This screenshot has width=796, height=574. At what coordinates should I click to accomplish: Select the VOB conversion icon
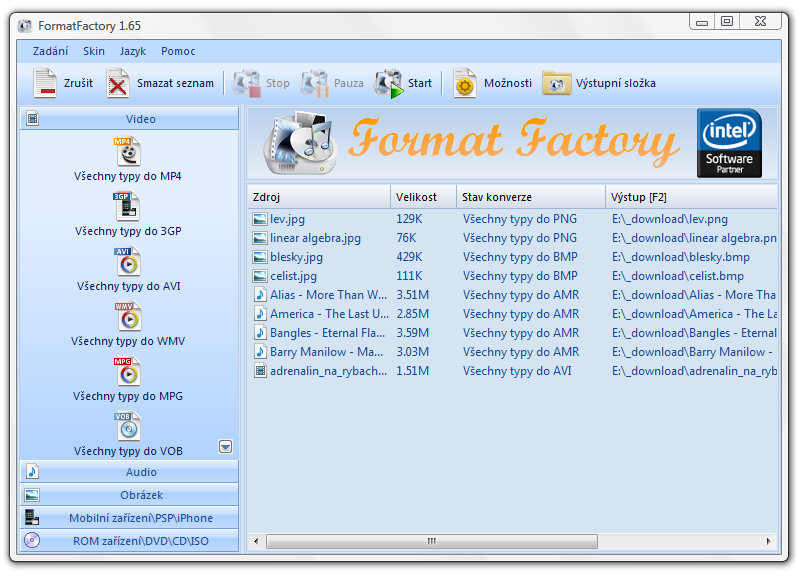(x=127, y=426)
